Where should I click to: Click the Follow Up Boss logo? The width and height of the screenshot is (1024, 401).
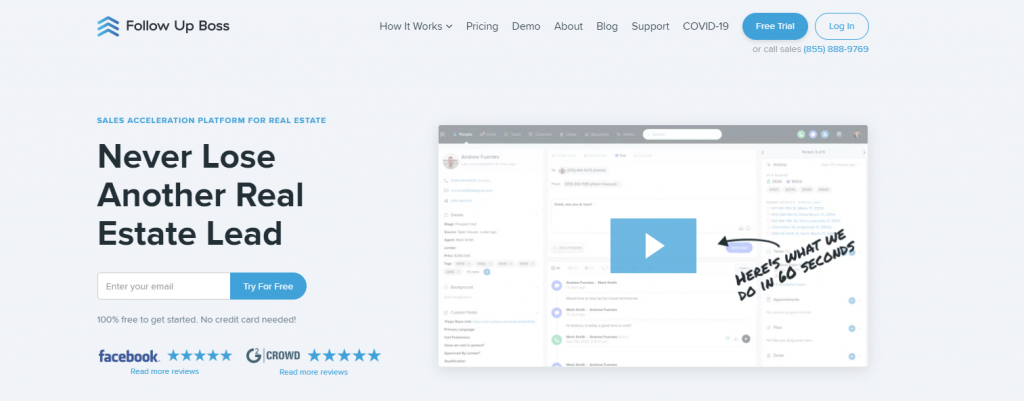tap(163, 26)
